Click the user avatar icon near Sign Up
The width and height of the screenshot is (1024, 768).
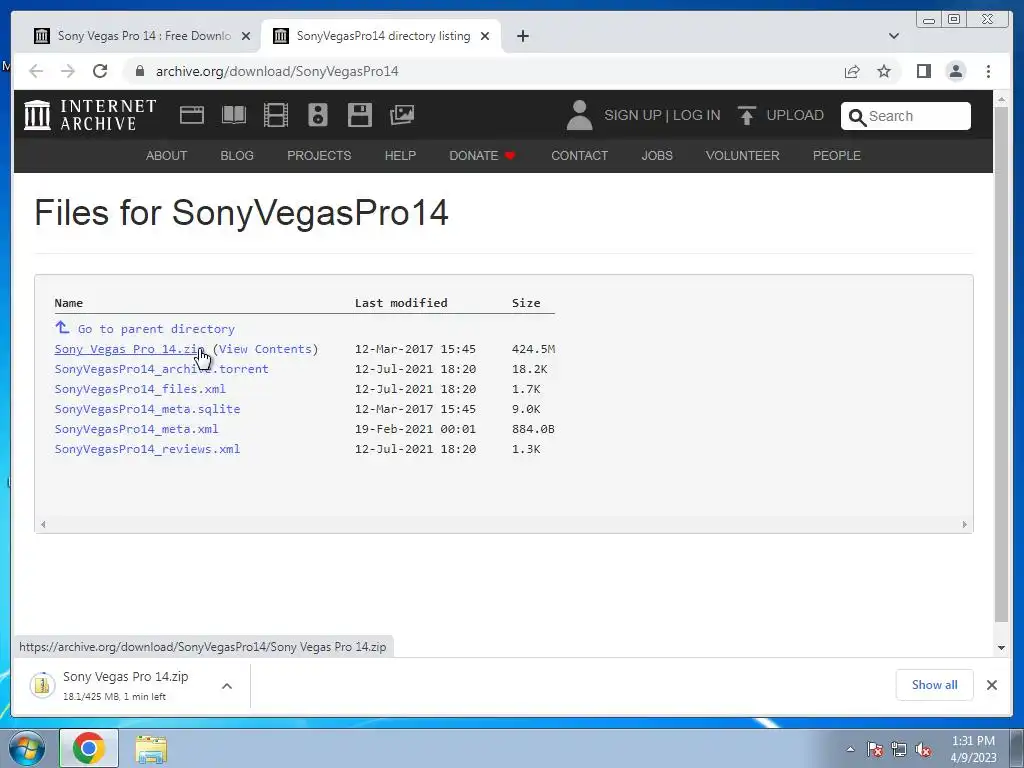click(x=579, y=115)
